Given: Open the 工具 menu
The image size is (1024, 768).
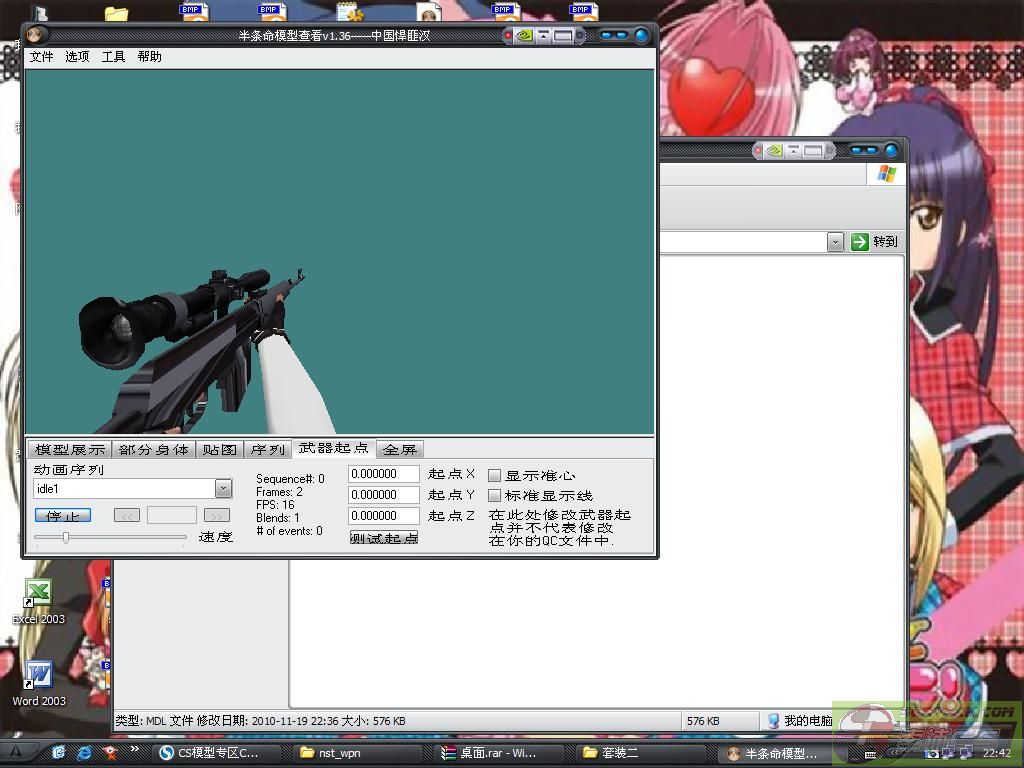Looking at the screenshot, I should (x=114, y=57).
